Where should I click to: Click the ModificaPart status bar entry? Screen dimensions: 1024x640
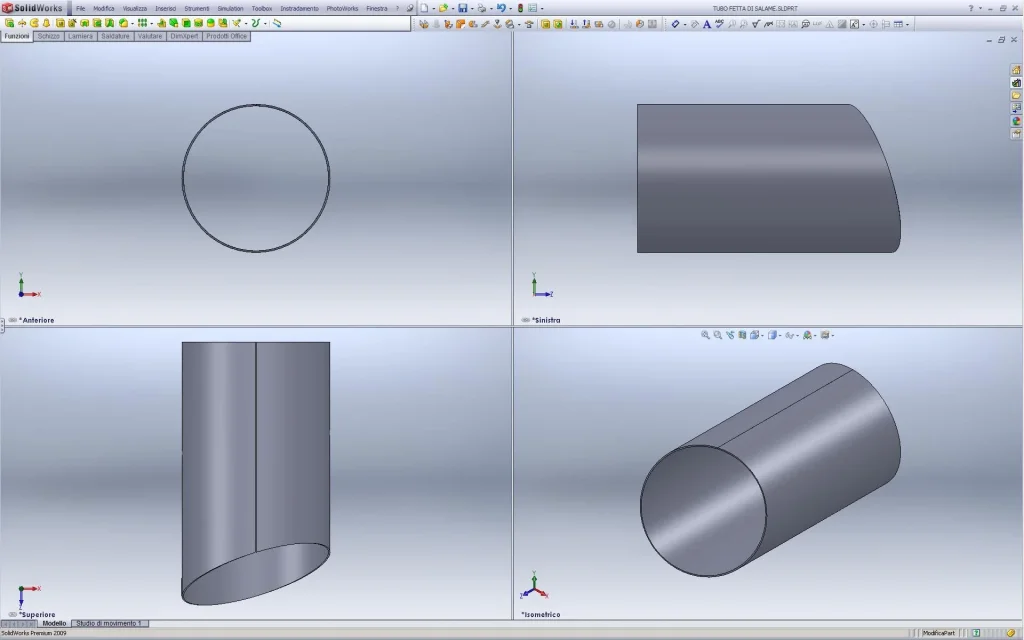(x=938, y=633)
